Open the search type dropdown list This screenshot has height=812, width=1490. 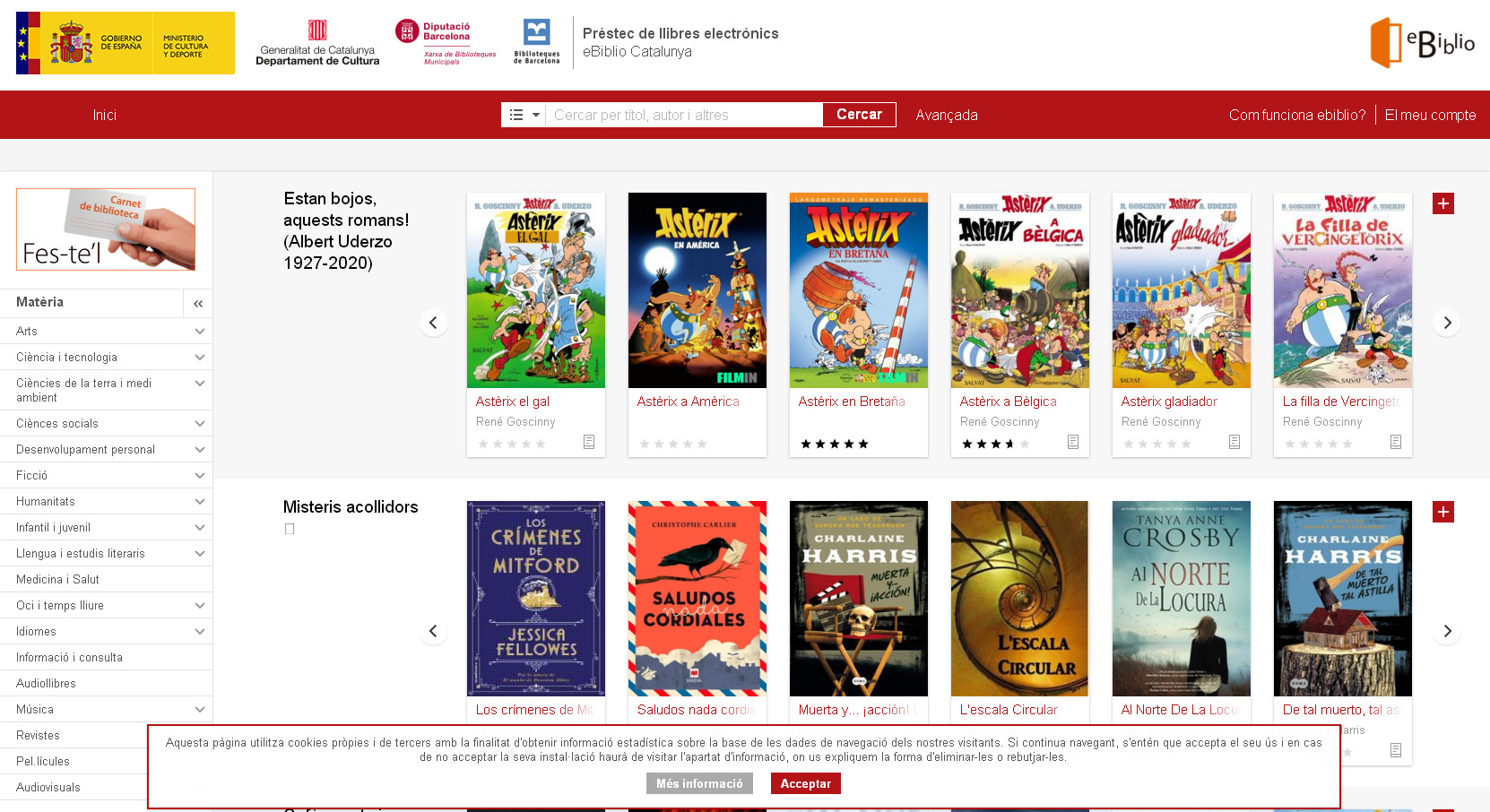coord(524,115)
